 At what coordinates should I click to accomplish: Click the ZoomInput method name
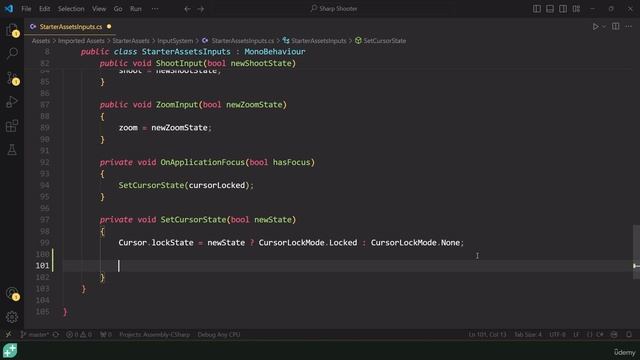click(x=177, y=105)
